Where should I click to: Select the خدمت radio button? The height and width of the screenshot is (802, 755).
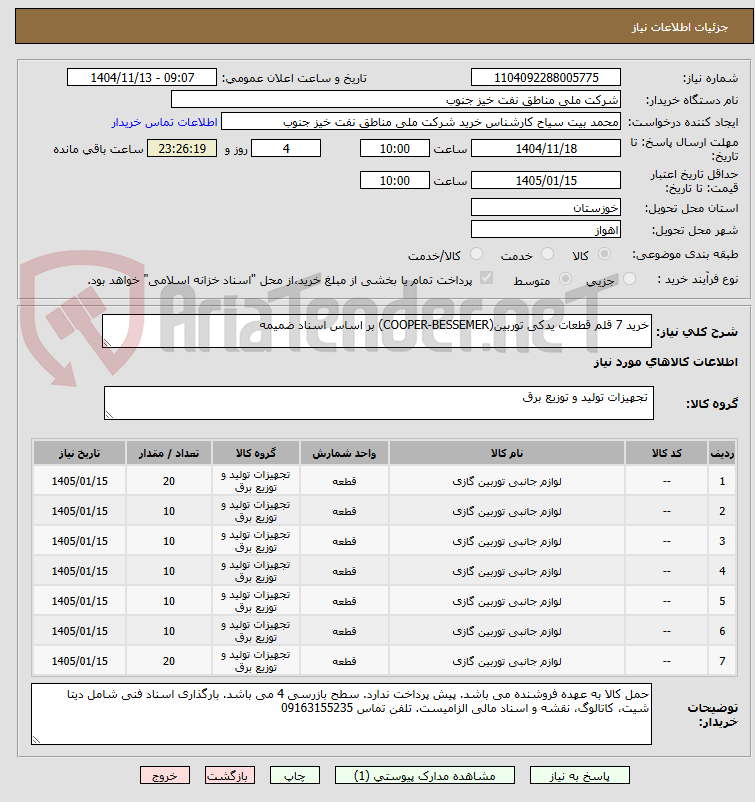point(547,254)
